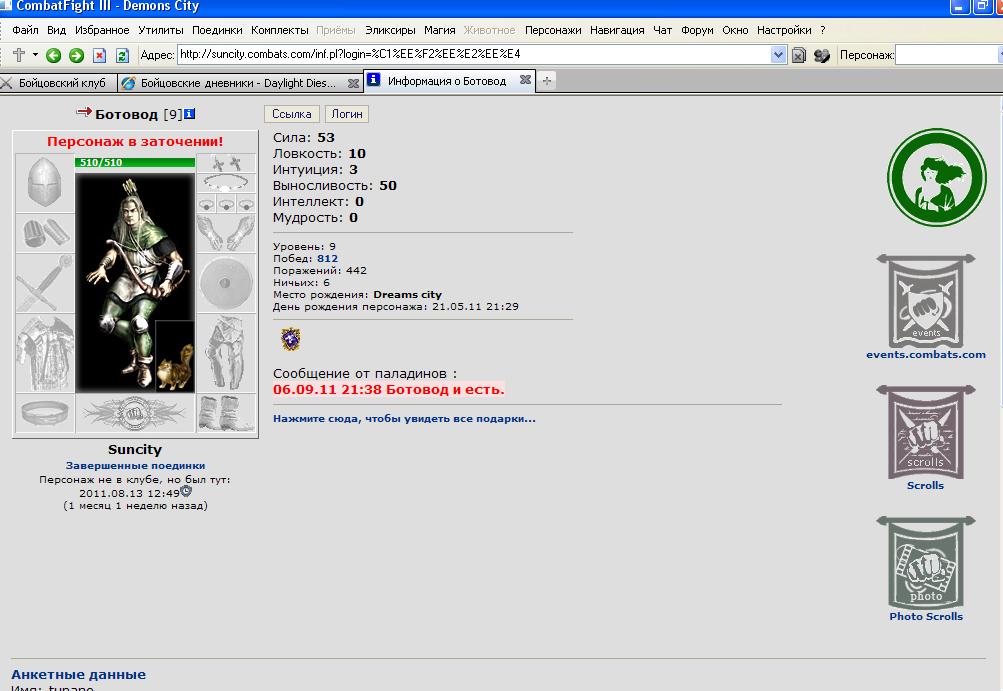Open the wins count 812 link
The width and height of the screenshot is (1003, 691).
(327, 258)
